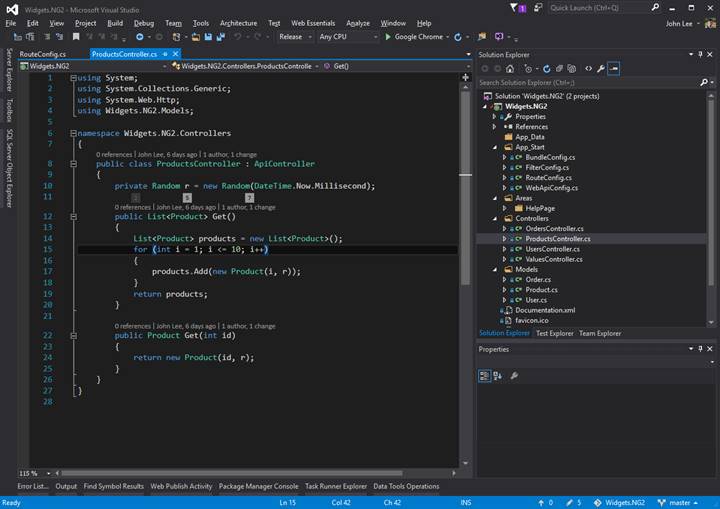Click the purple chat icon in toolbar
This screenshot has width=720, height=509.
click(499, 37)
